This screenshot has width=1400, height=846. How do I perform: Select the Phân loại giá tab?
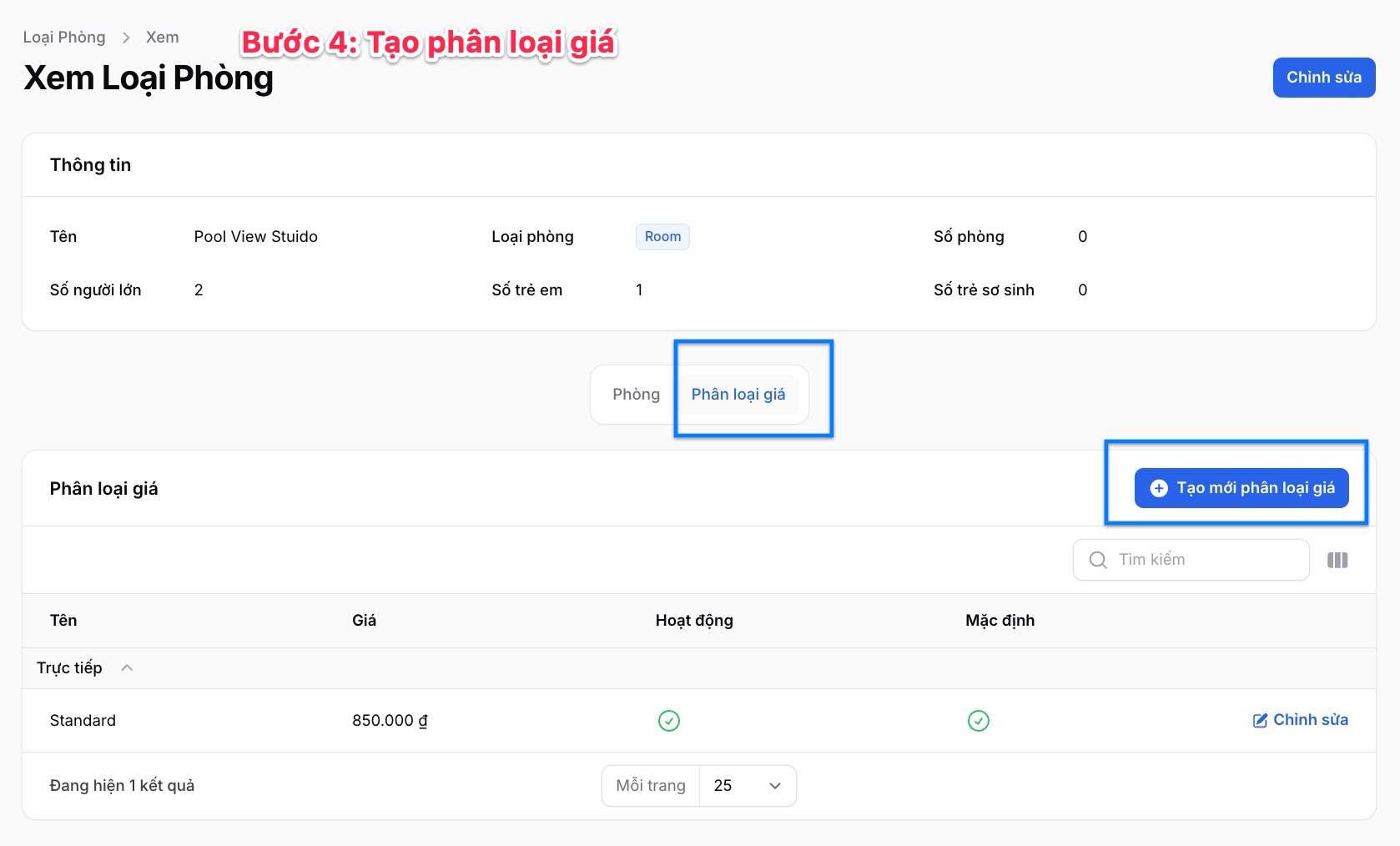click(x=738, y=394)
